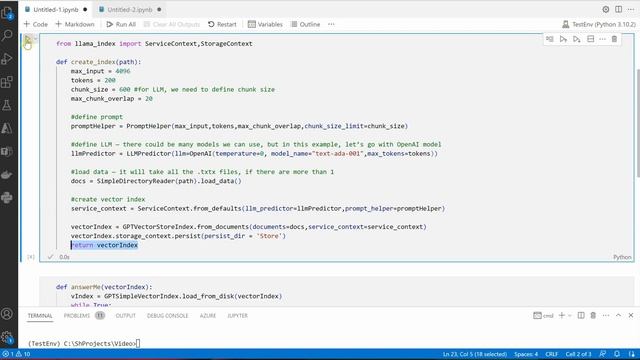This screenshot has width=640, height=360.
Task: Select the DEBUG CONSOLE panel tab
Action: [x=167, y=316]
